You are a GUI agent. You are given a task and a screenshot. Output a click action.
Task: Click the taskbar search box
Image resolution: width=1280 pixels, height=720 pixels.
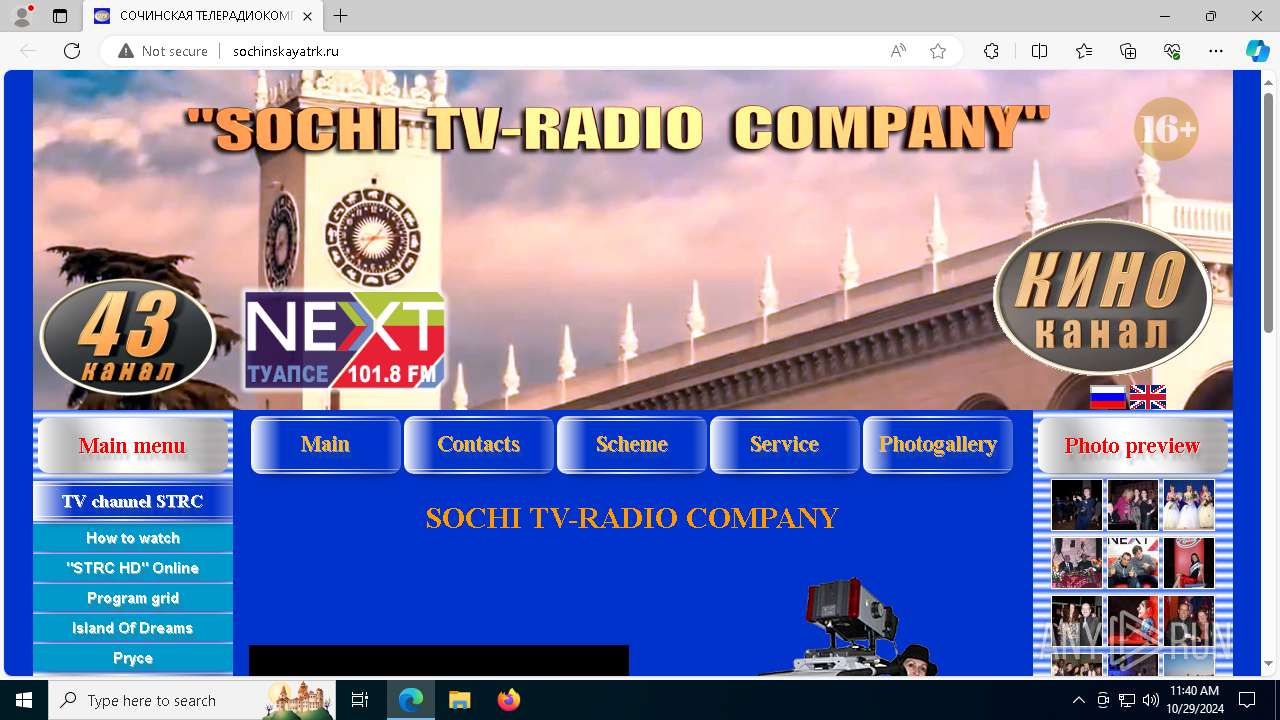pyautogui.click(x=191, y=700)
